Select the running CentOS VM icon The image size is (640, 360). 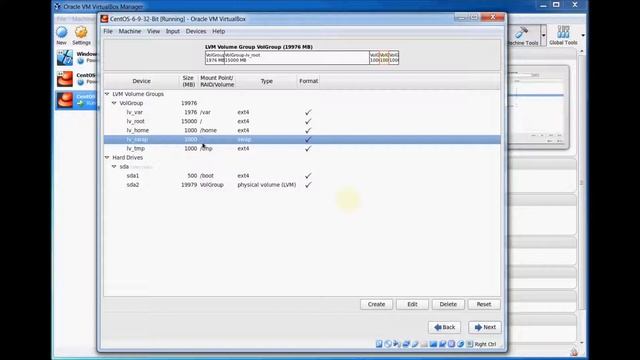pos(65,100)
